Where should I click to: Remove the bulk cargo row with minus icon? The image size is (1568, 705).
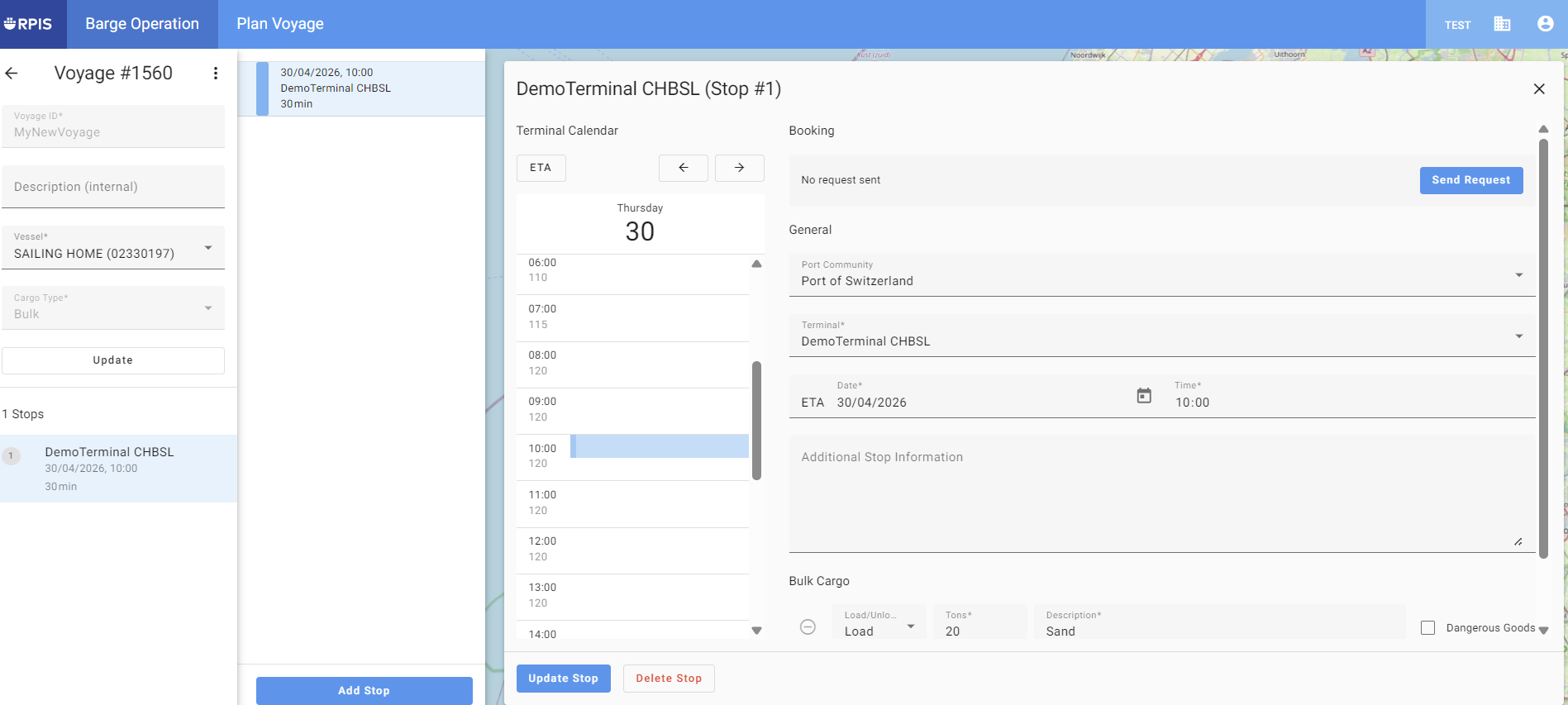click(x=808, y=627)
